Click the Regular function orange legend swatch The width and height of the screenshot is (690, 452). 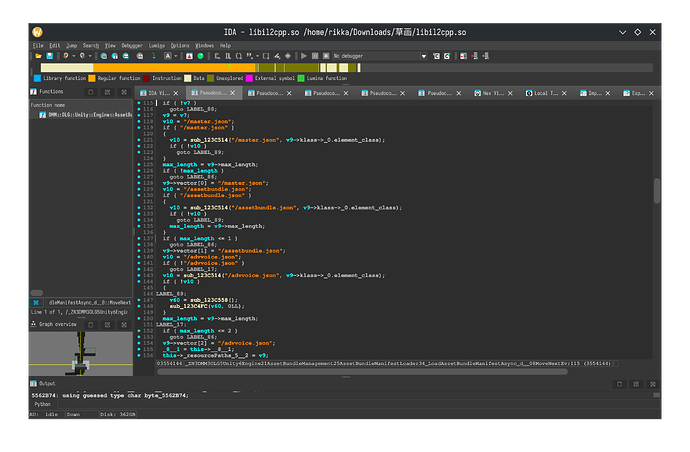pyautogui.click(x=92, y=78)
